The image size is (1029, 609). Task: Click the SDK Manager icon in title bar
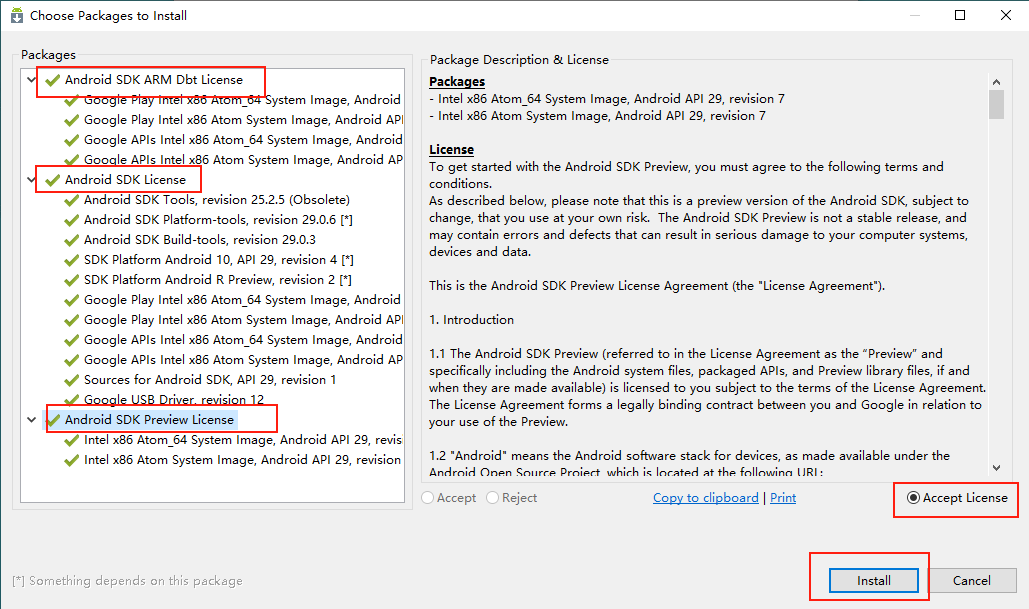coord(16,15)
